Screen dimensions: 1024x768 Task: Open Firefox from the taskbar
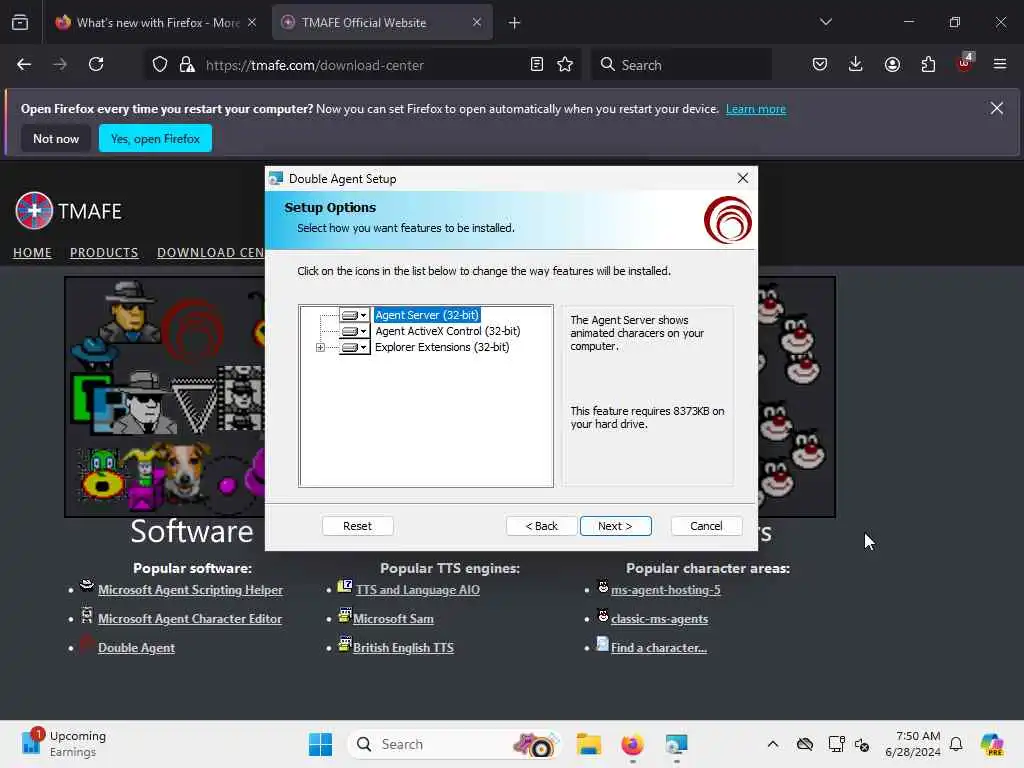pyautogui.click(x=632, y=744)
